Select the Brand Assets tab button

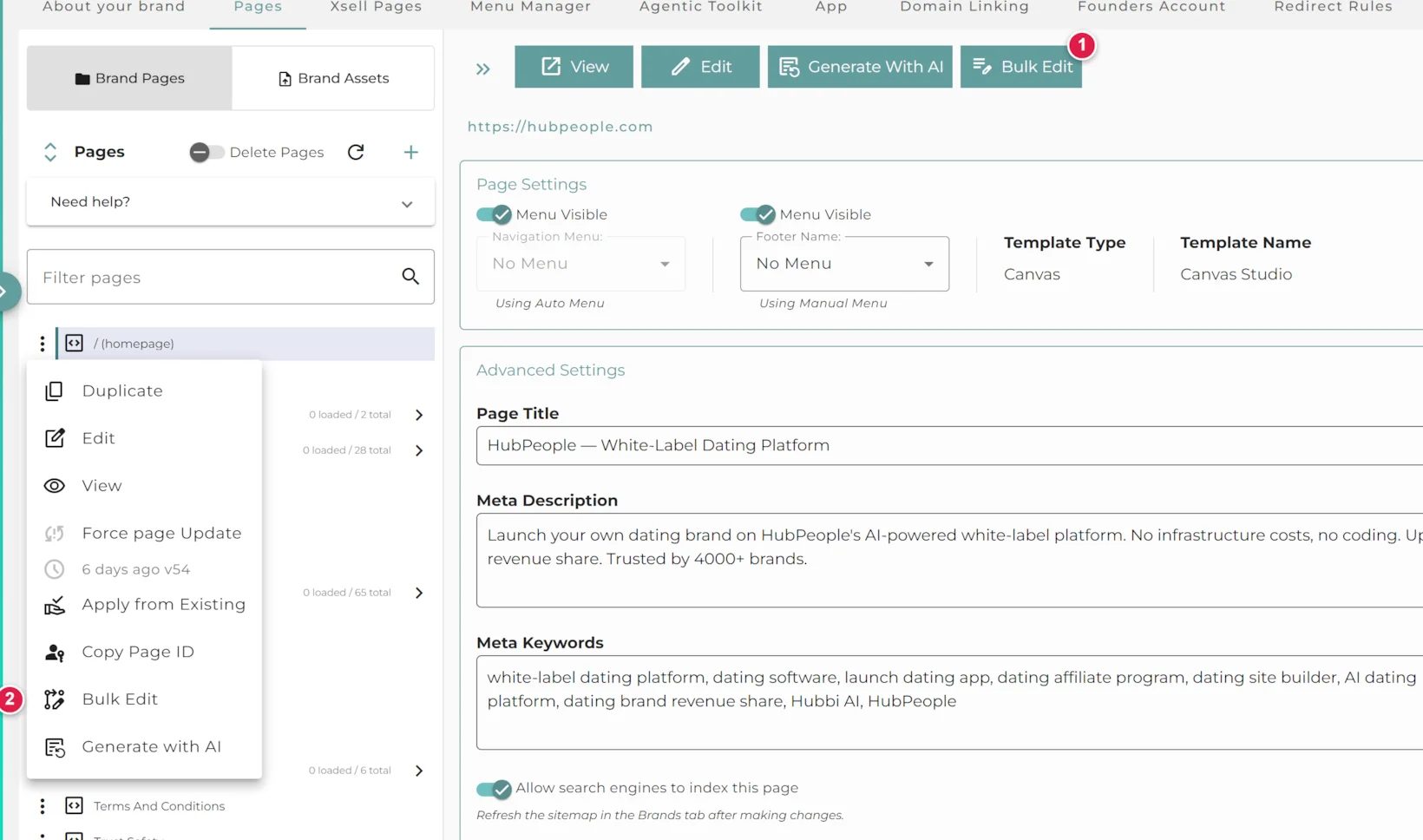coord(333,78)
